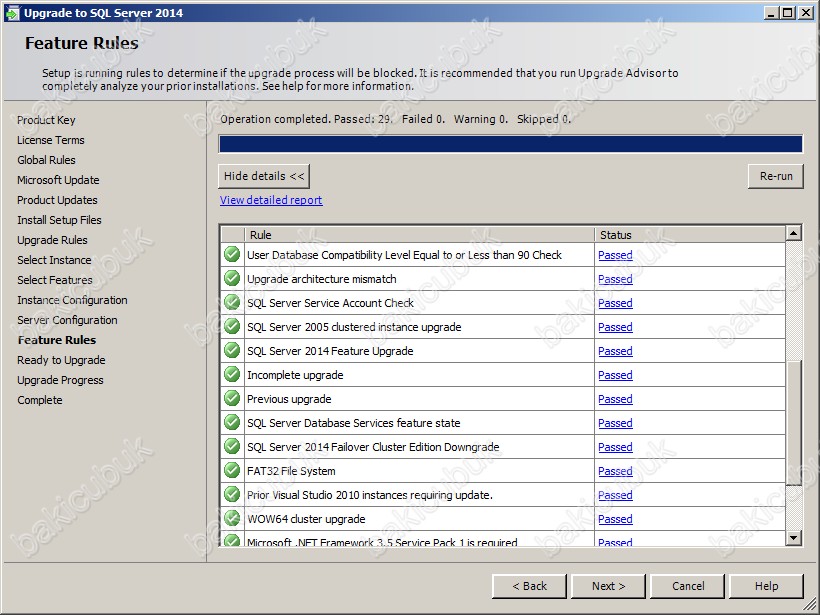820x615 pixels.
Task: Click the green check icon beside SQL Server Service Account Check
Action: tap(232, 303)
